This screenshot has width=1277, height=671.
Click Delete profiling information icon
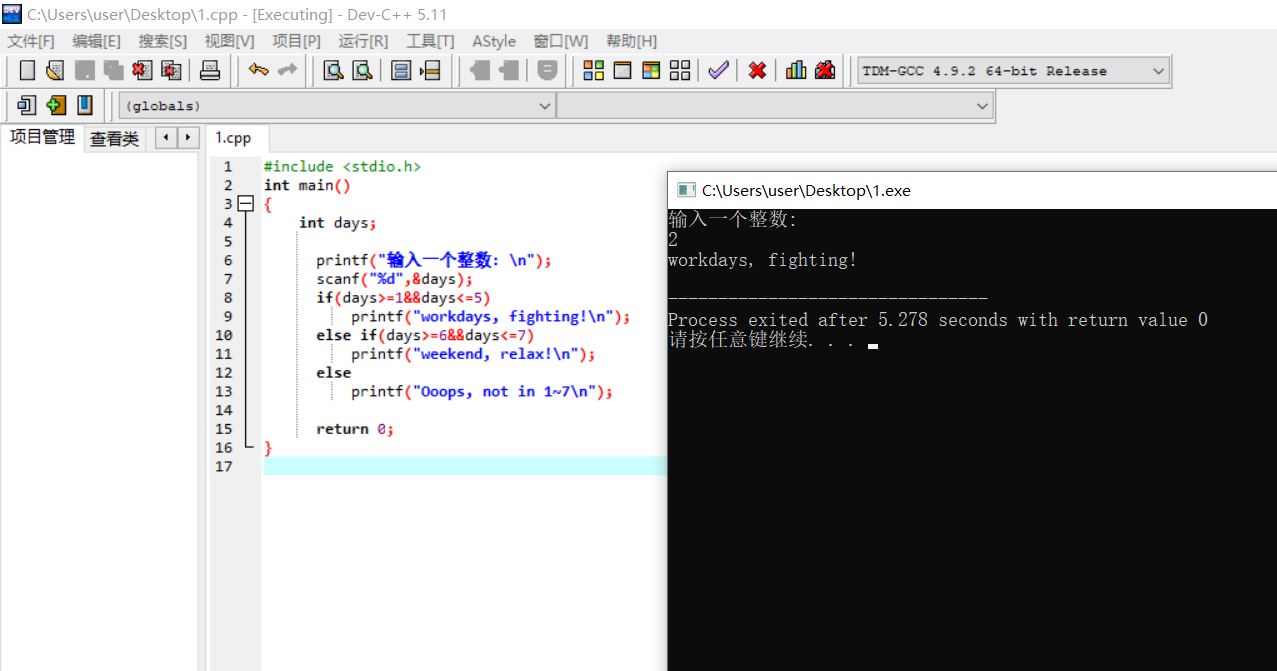[x=825, y=71]
